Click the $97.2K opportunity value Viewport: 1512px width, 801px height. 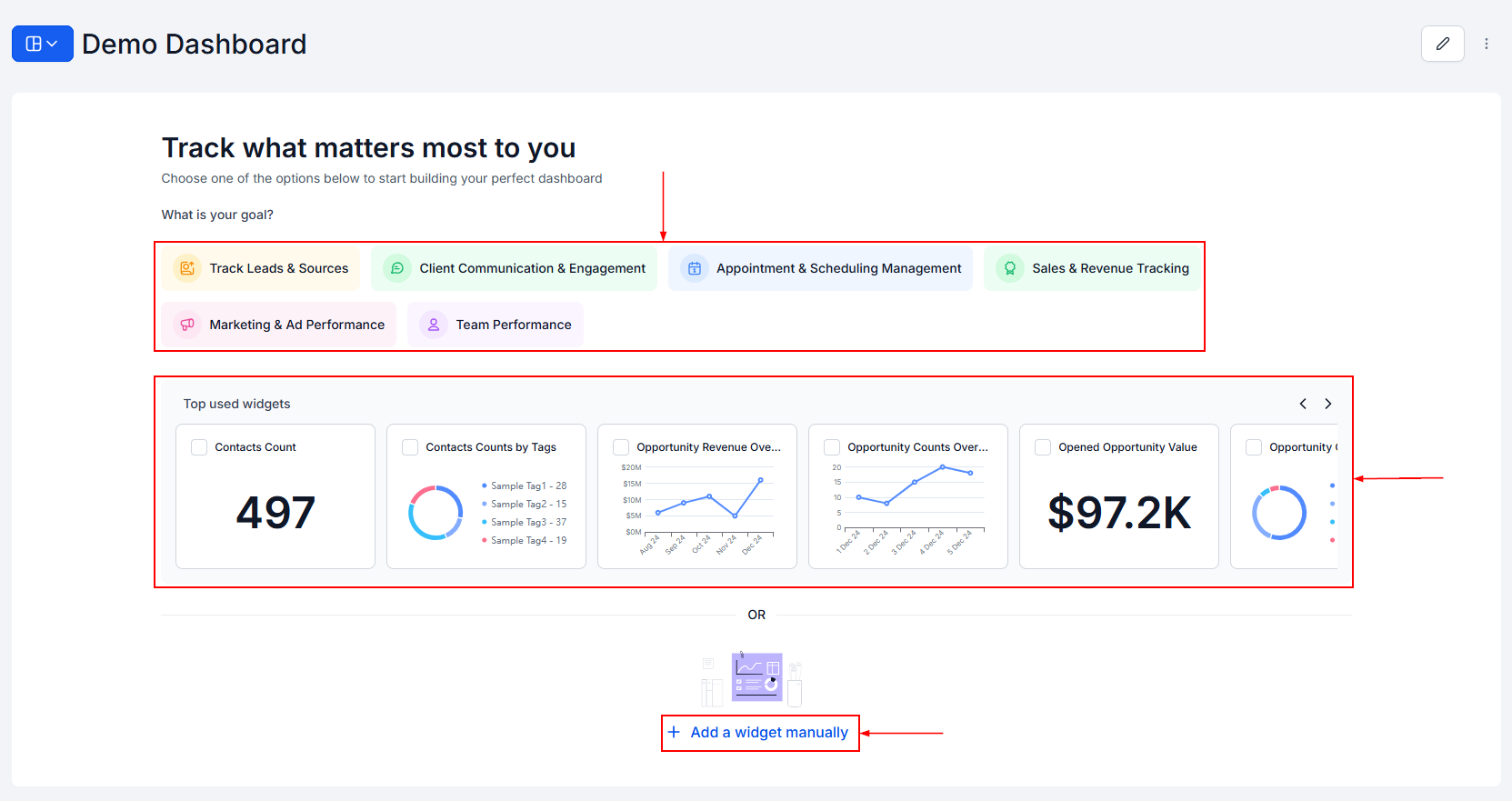[x=1119, y=513]
